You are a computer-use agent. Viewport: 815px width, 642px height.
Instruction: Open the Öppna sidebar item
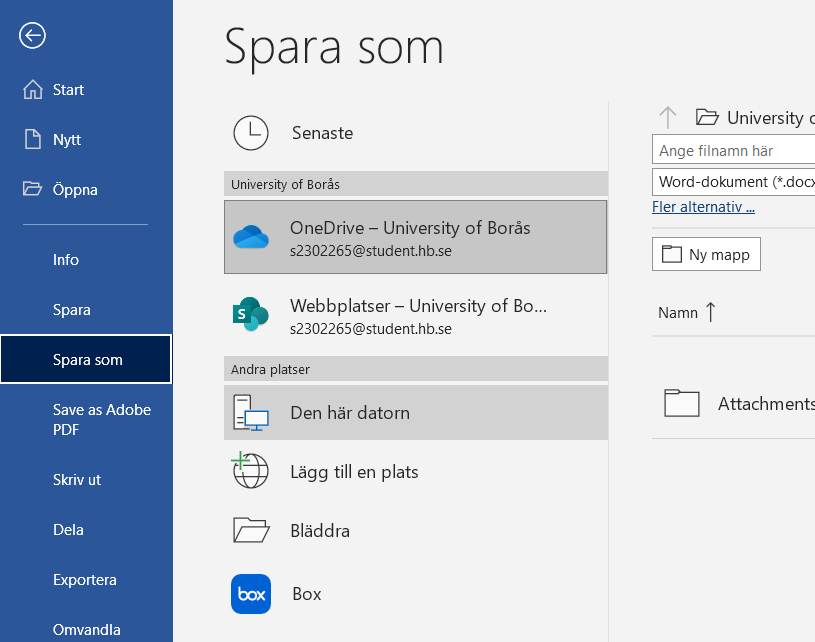coord(75,190)
